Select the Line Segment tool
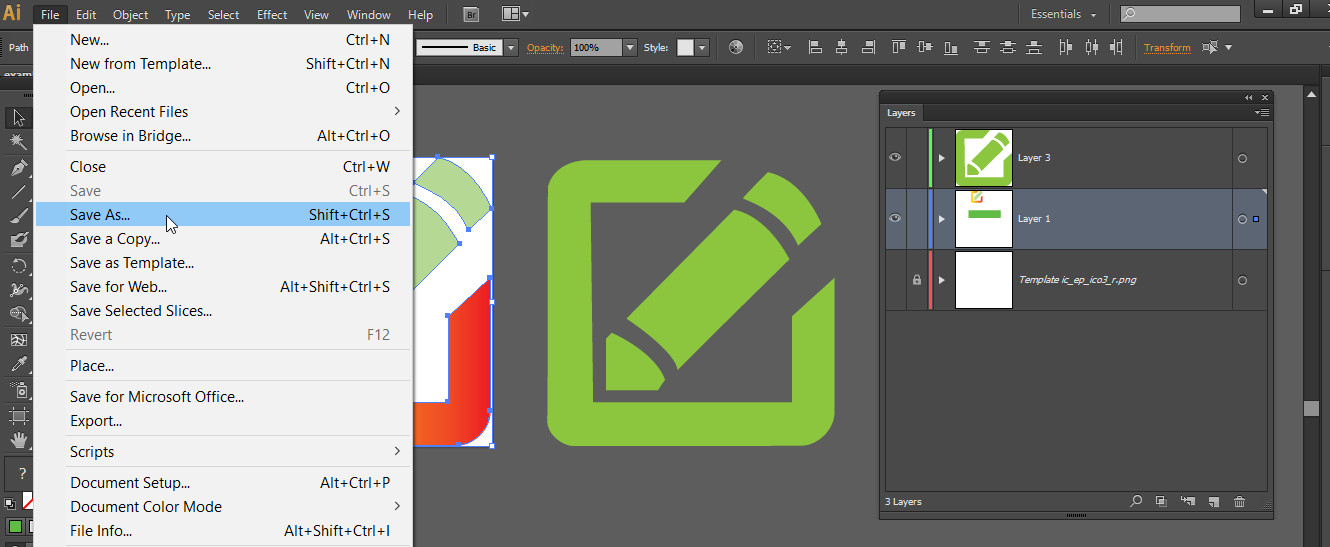Viewport: 1330px width, 547px height. 18,192
